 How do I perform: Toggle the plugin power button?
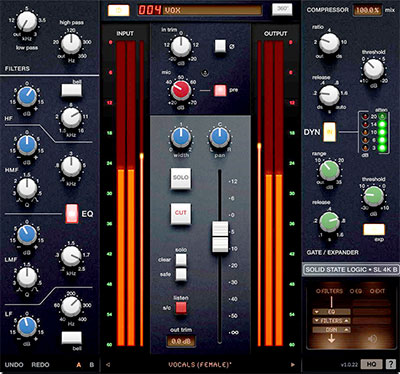pos(119,10)
